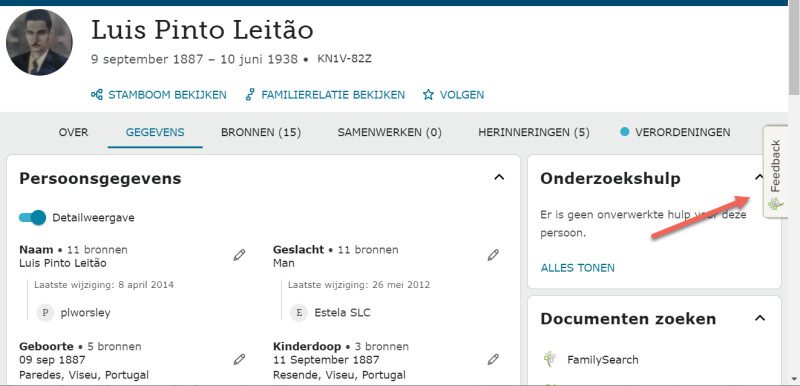Go to Samenwerken (0) tab

tap(389, 133)
